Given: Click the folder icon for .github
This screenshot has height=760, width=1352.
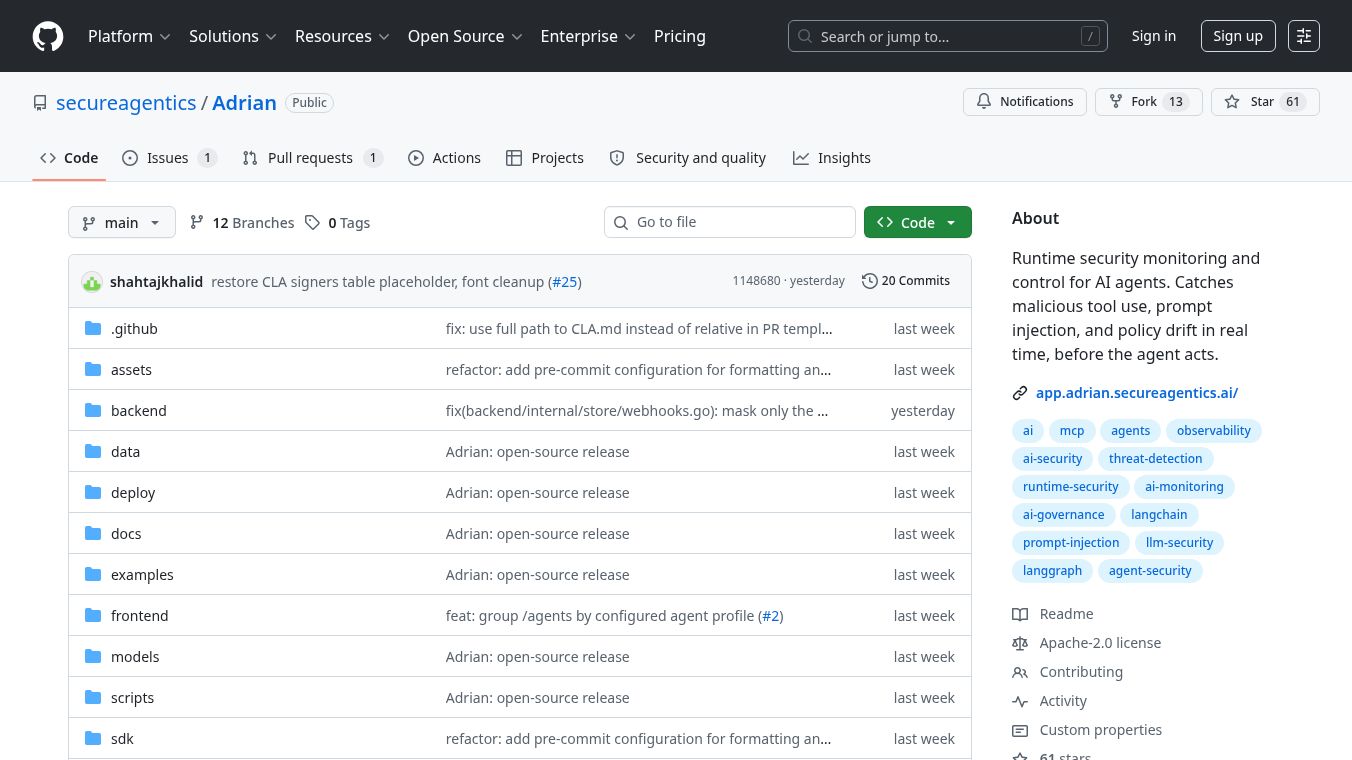Looking at the screenshot, I should pos(93,328).
